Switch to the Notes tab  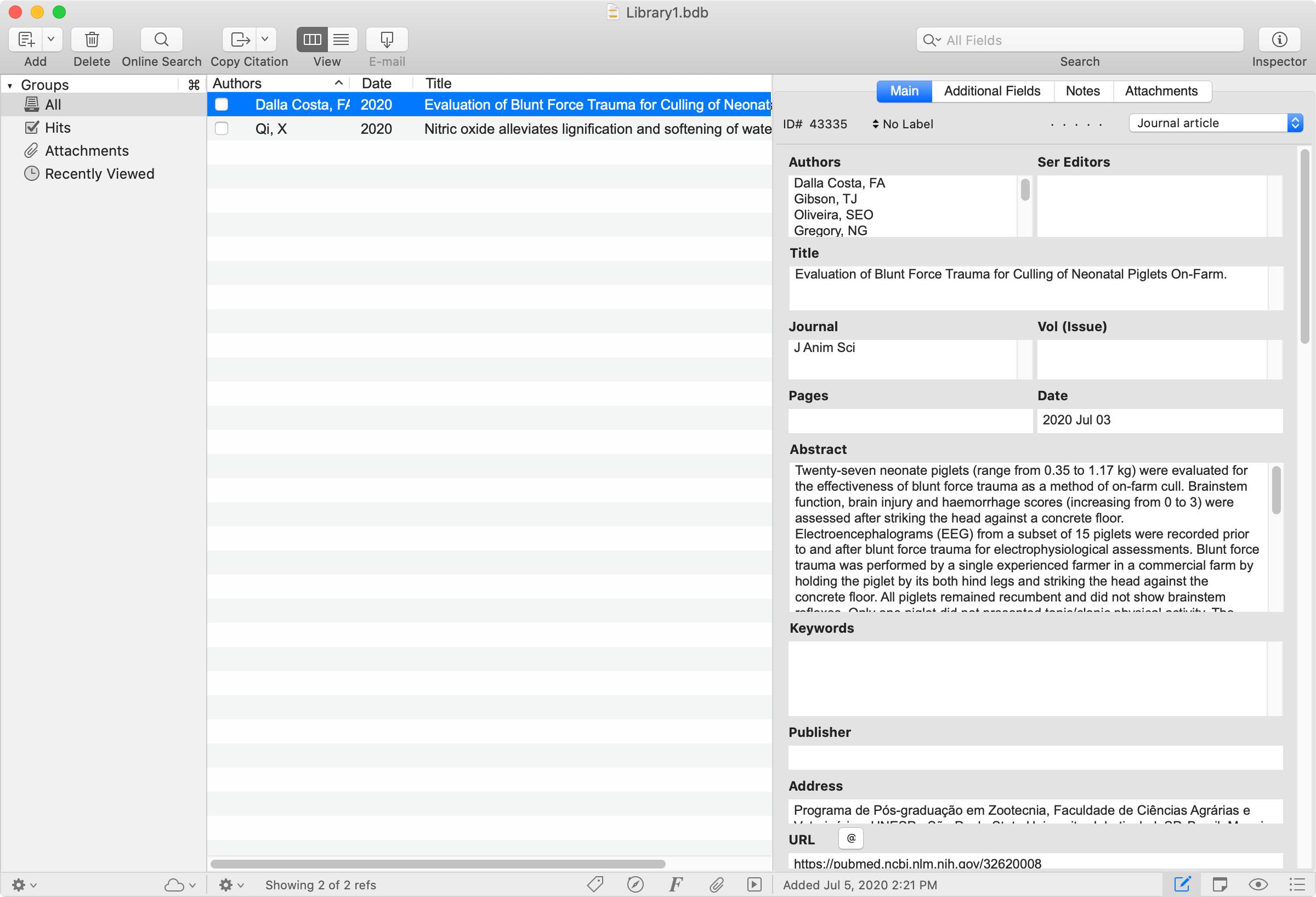tap(1083, 91)
